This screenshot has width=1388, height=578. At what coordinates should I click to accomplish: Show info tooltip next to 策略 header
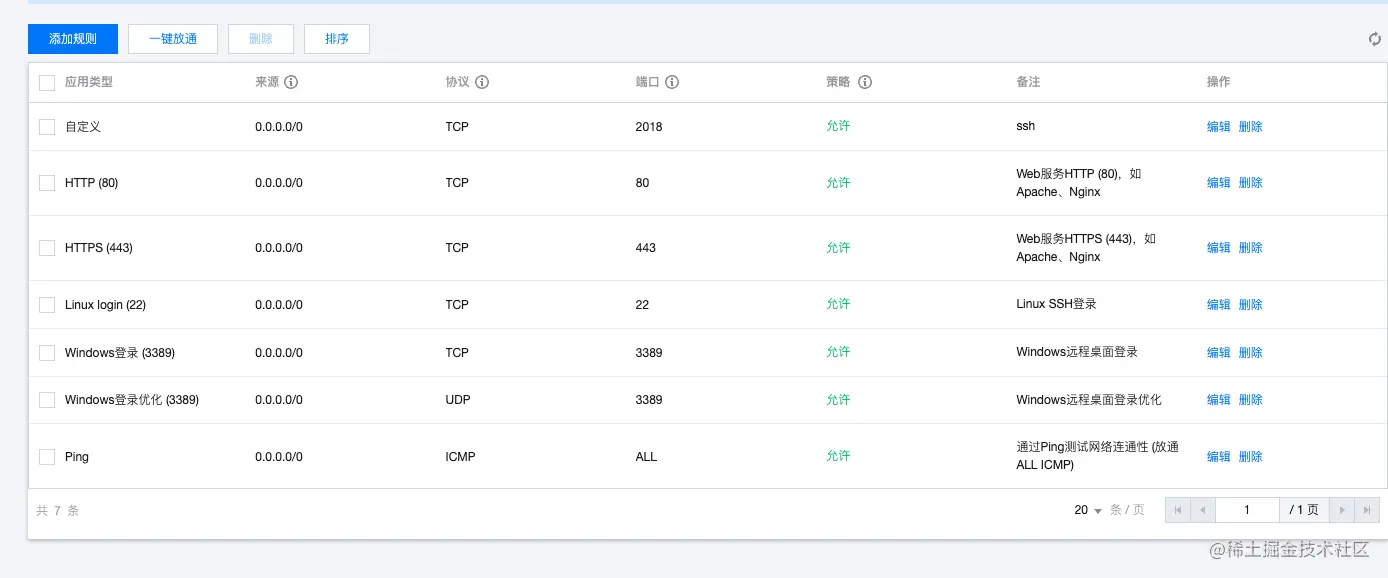[x=865, y=82]
